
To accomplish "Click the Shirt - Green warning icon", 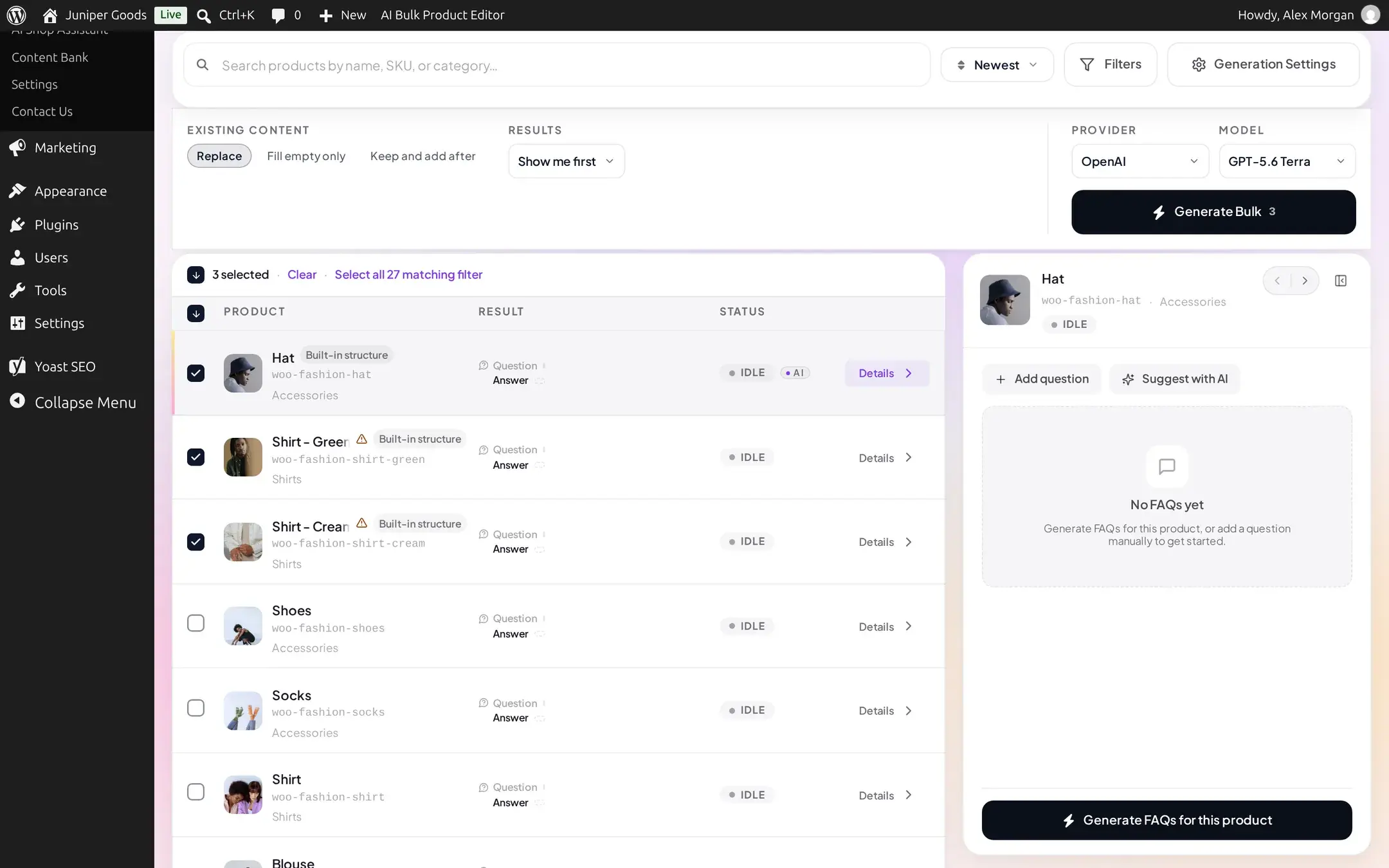I will coord(362,439).
